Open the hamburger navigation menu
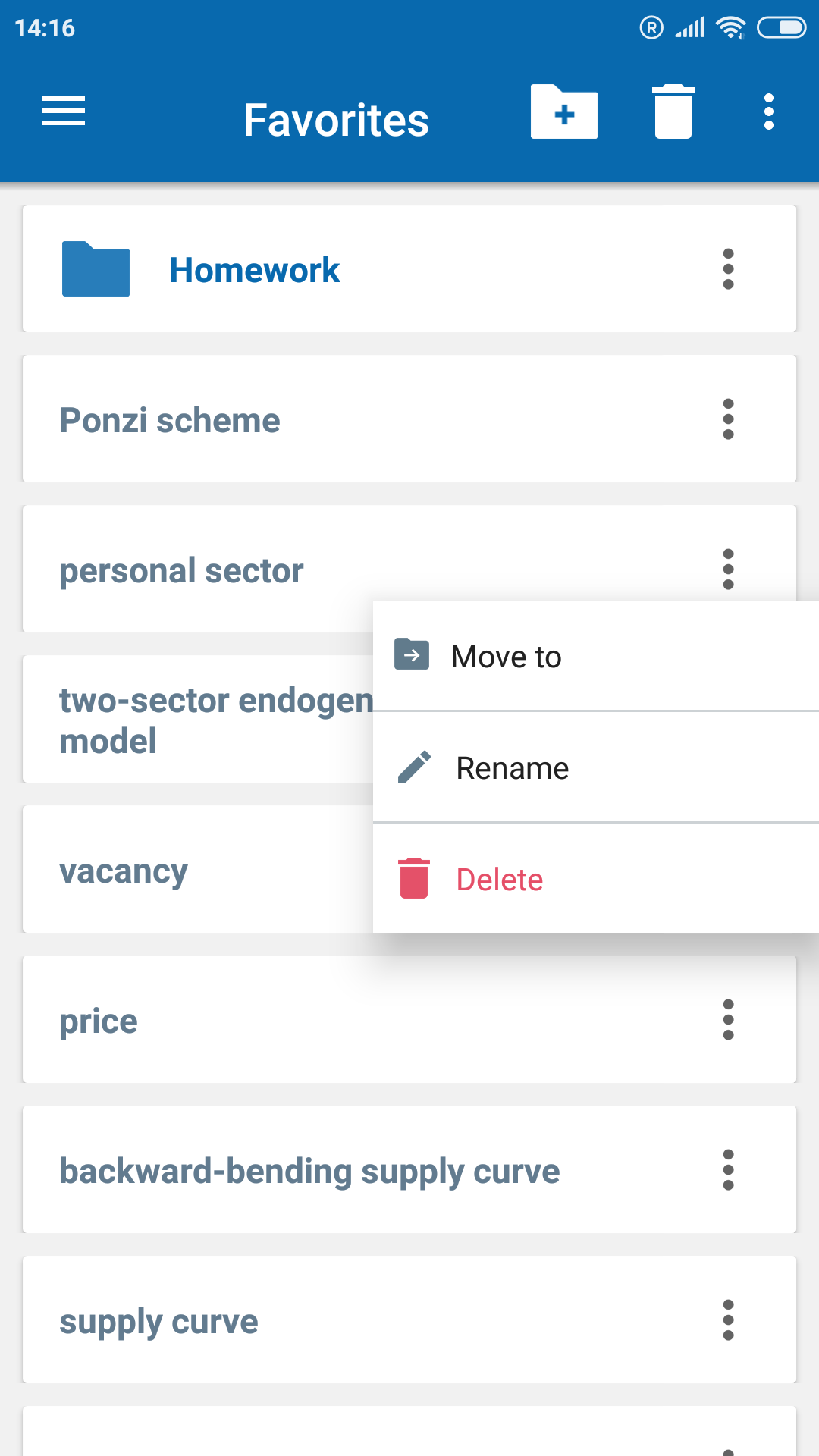The height and width of the screenshot is (1456, 819). (x=64, y=111)
